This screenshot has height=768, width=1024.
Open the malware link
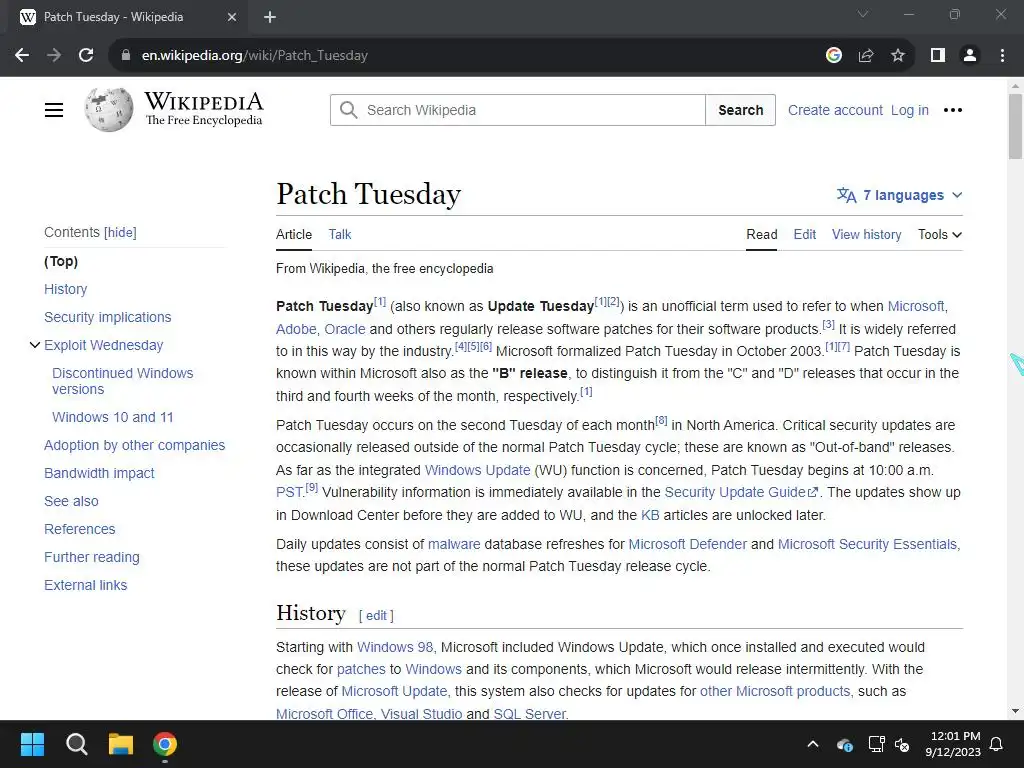[x=454, y=545]
